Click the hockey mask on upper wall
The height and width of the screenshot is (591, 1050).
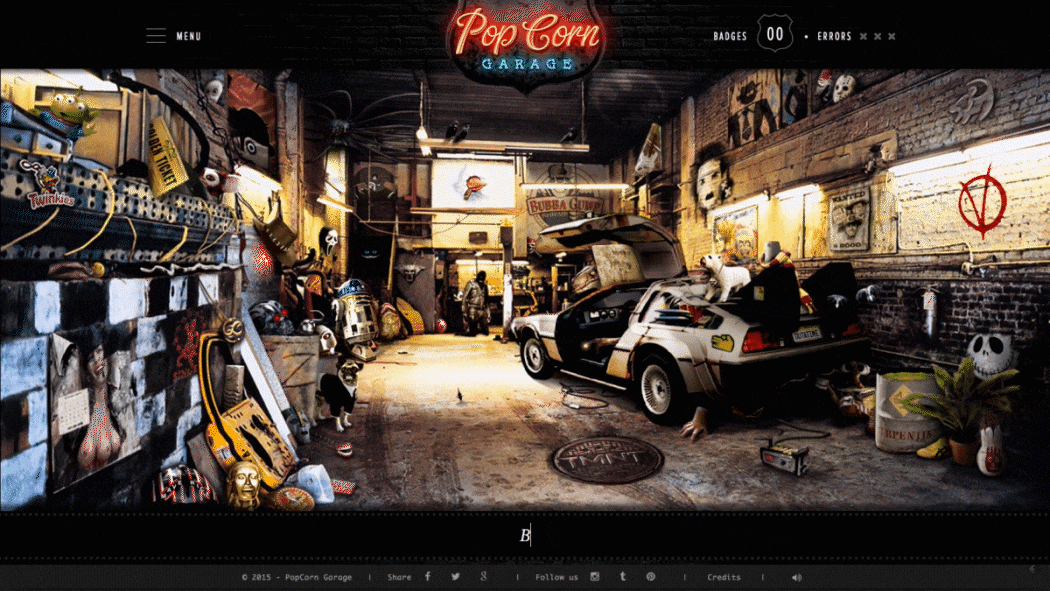(x=844, y=88)
